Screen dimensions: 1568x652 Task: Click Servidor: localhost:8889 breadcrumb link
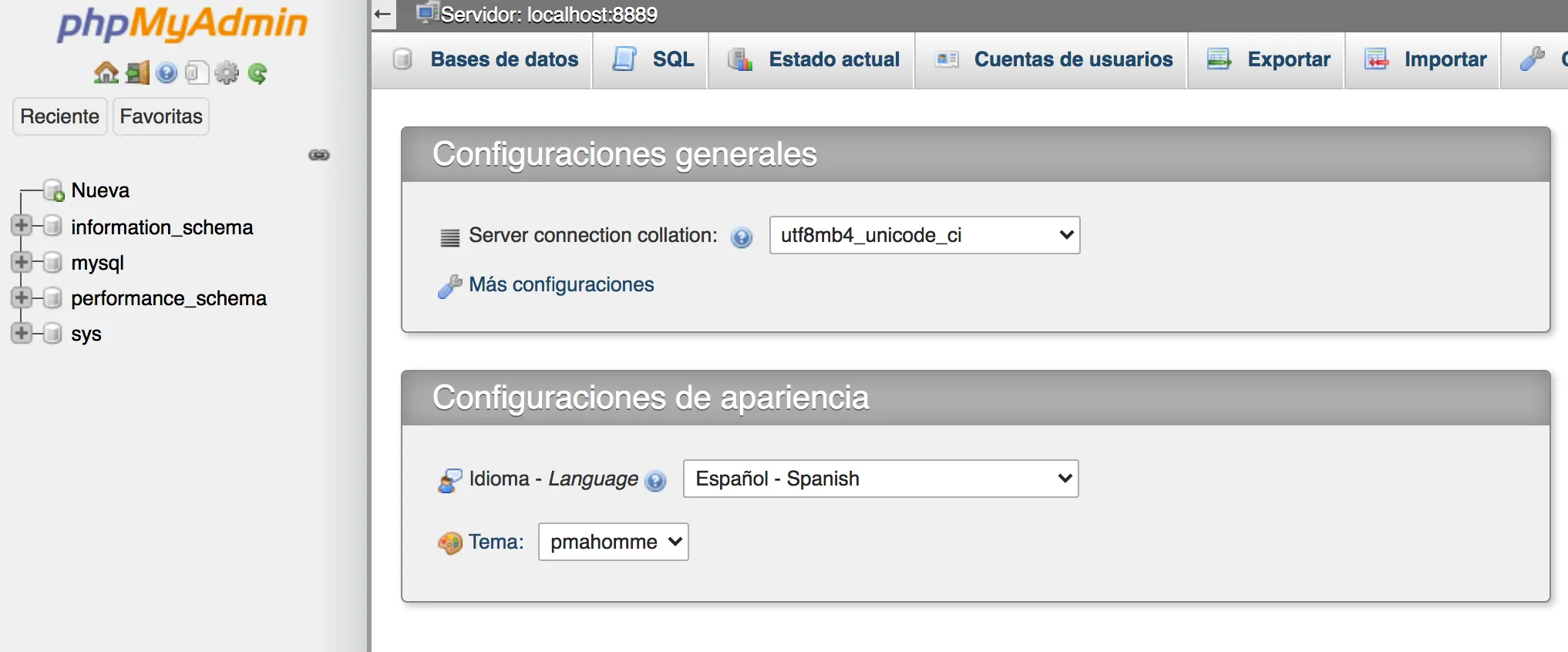click(x=549, y=15)
